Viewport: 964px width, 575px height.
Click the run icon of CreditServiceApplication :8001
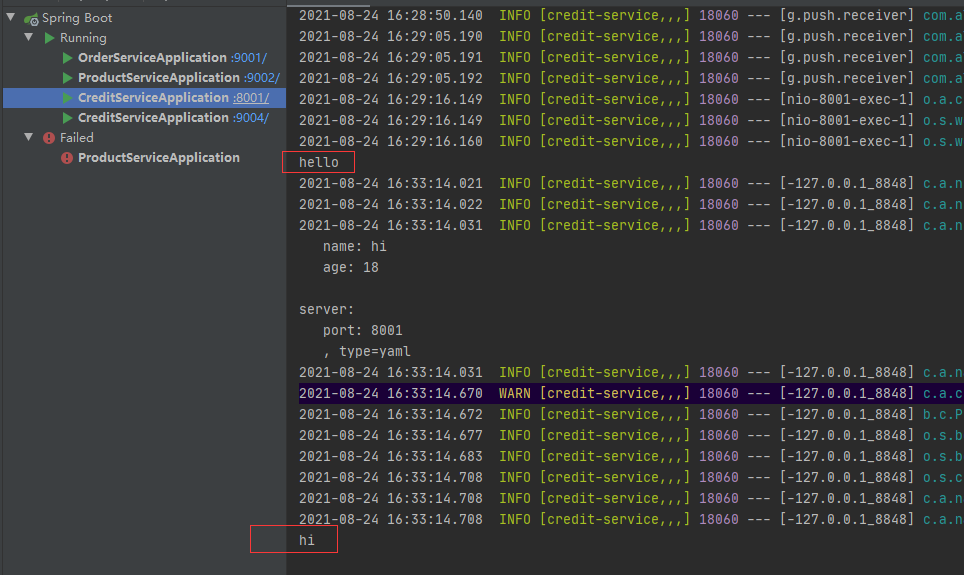click(68, 98)
